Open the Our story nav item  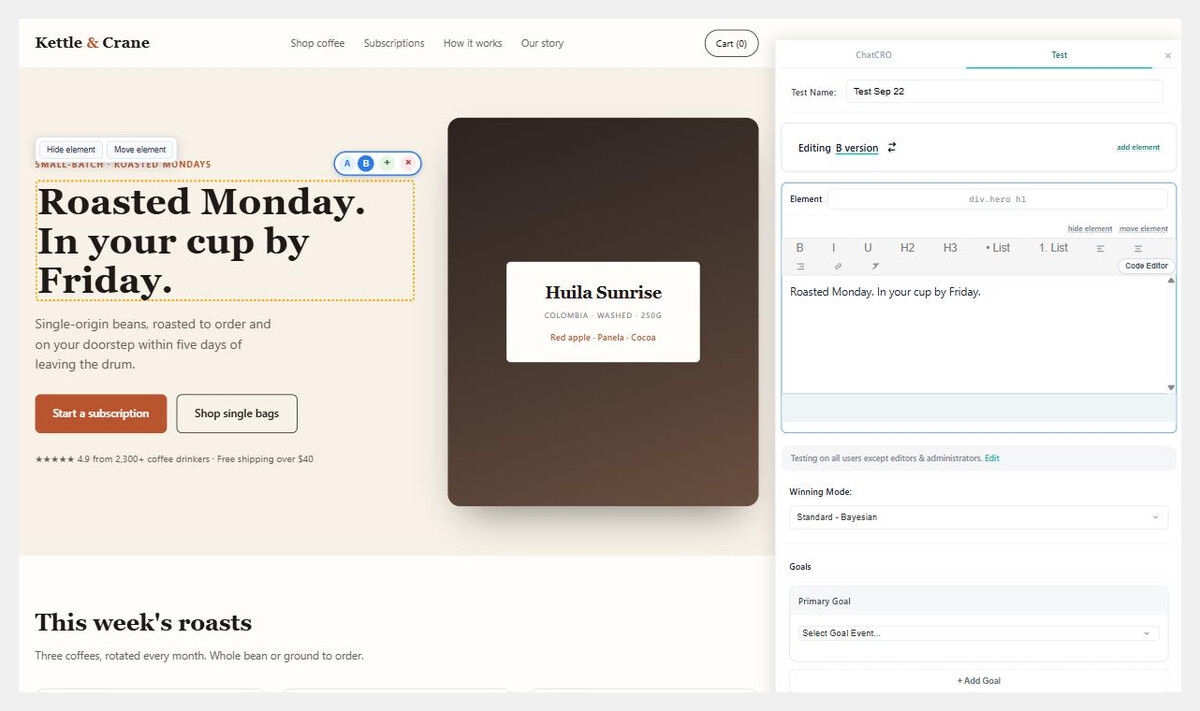(x=542, y=43)
